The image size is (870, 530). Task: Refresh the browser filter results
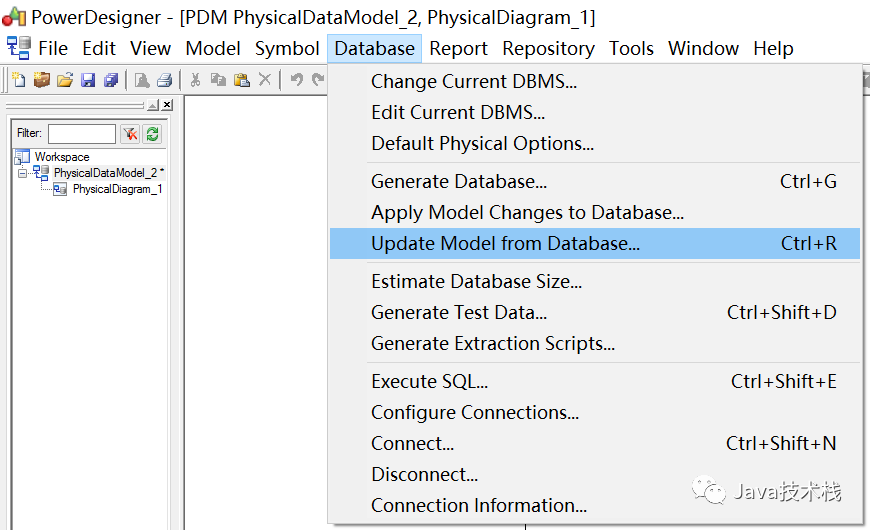click(x=153, y=134)
